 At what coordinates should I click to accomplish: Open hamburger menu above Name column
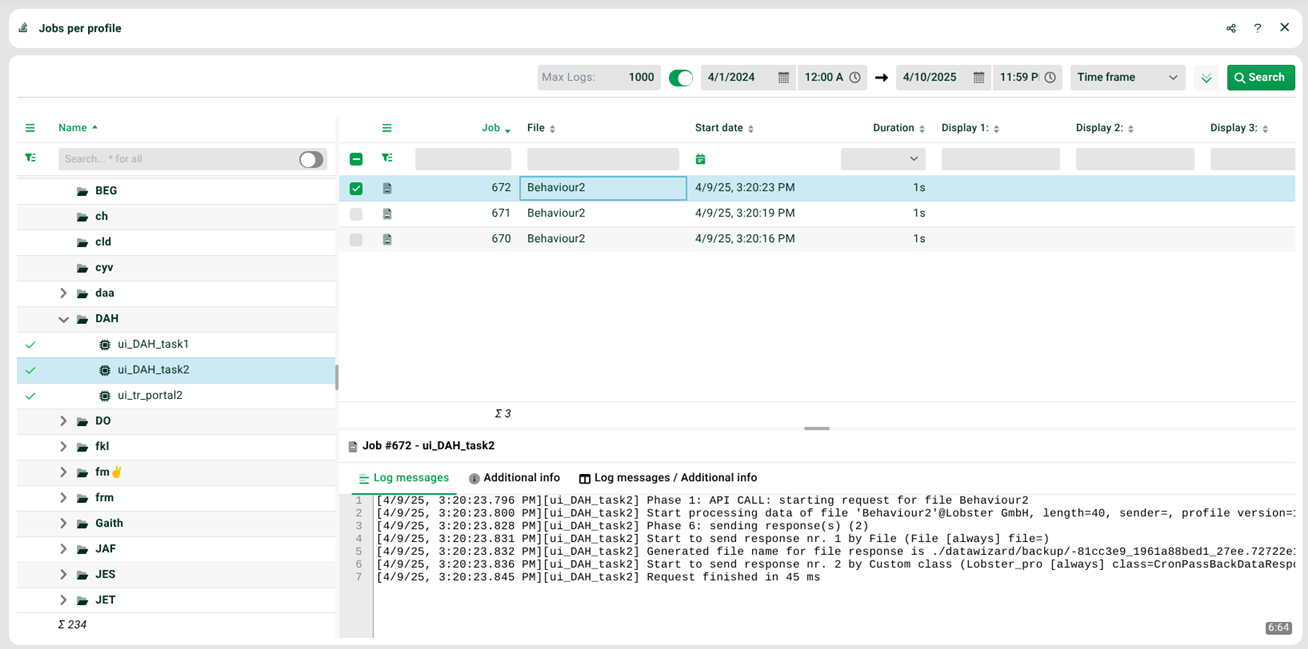tap(30, 128)
